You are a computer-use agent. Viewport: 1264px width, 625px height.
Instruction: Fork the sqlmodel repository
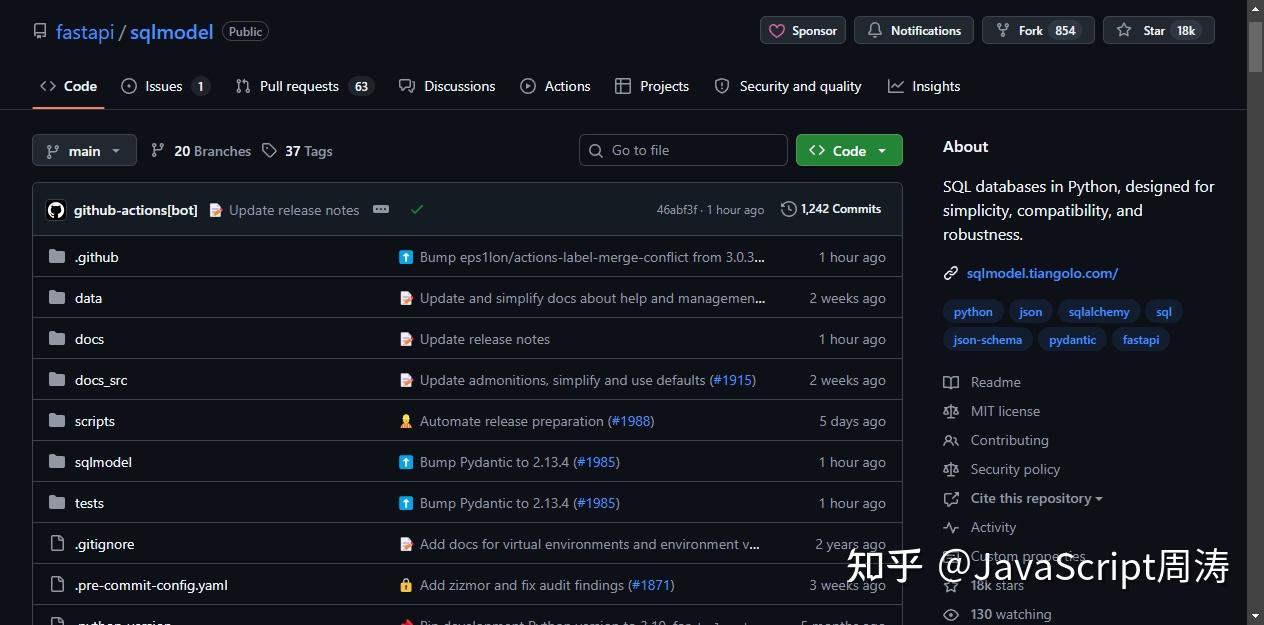coord(1038,30)
